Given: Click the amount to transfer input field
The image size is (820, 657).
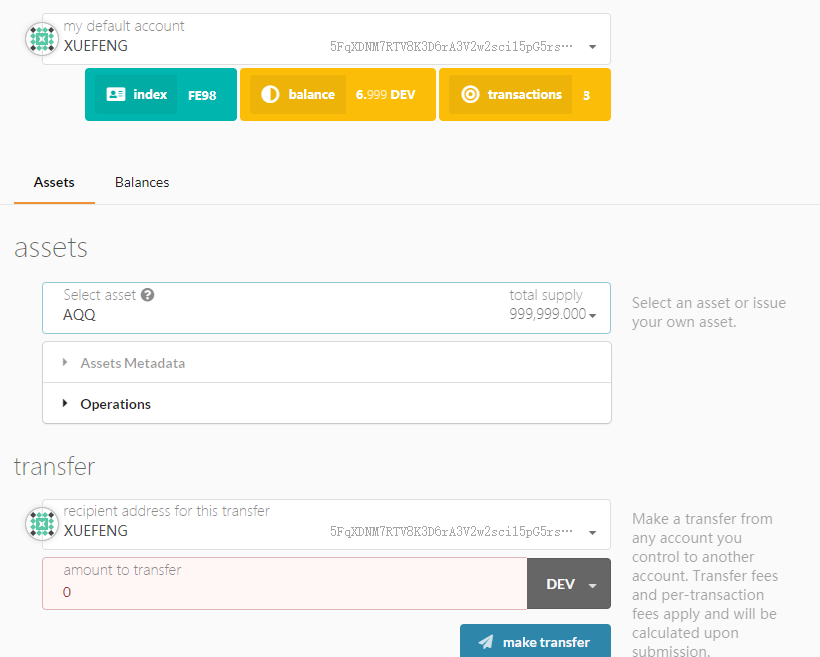Looking at the screenshot, I should point(285,592).
